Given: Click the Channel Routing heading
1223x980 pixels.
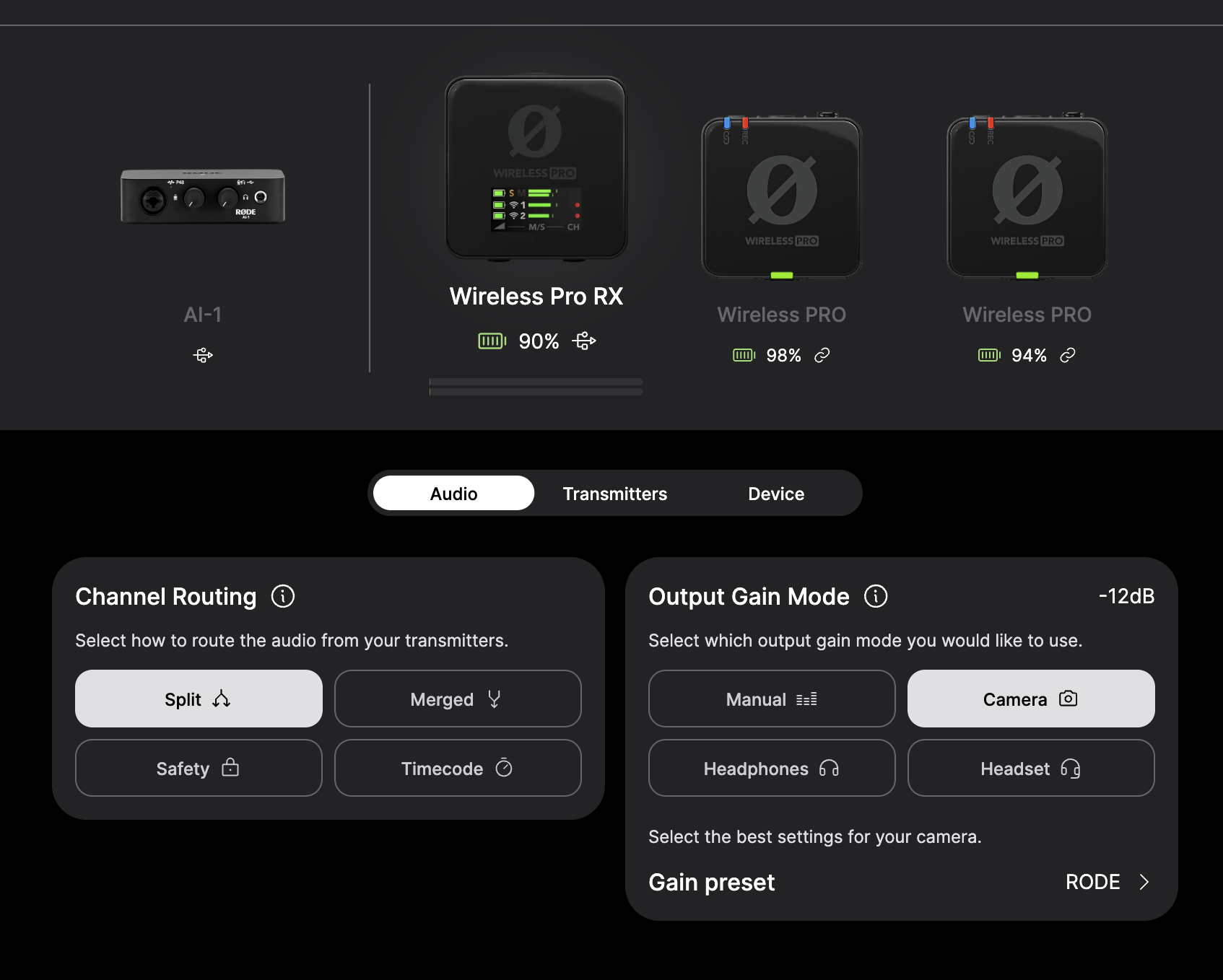Looking at the screenshot, I should (x=166, y=597).
